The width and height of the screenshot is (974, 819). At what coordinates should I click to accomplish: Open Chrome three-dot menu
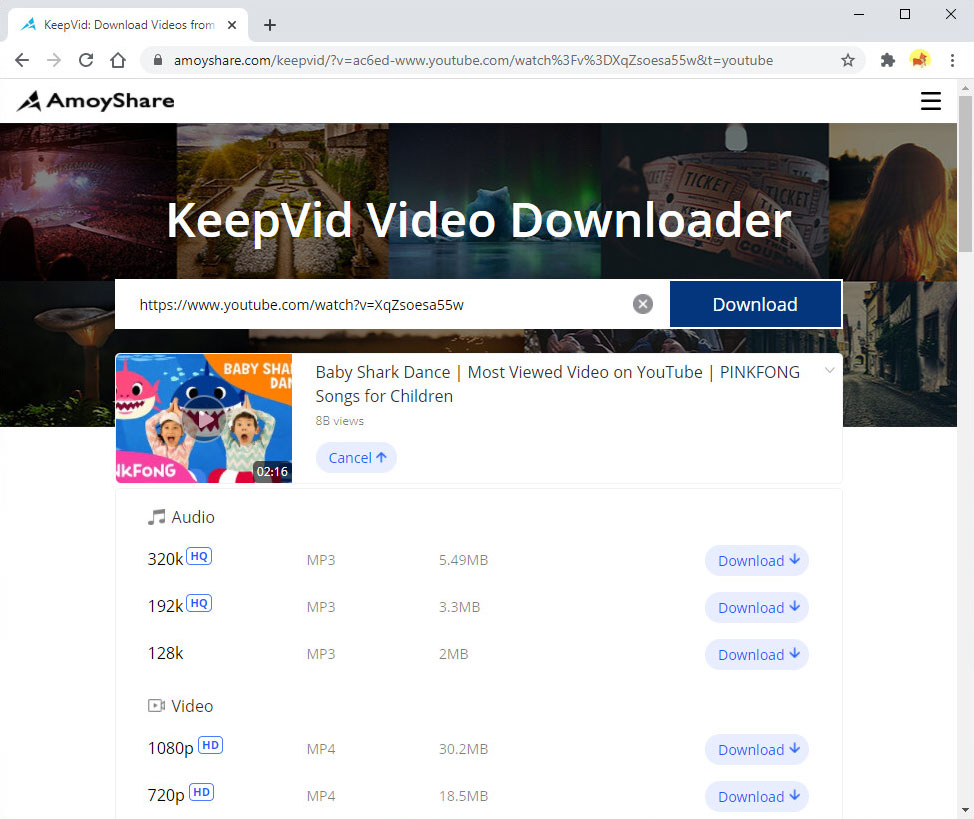pos(952,60)
